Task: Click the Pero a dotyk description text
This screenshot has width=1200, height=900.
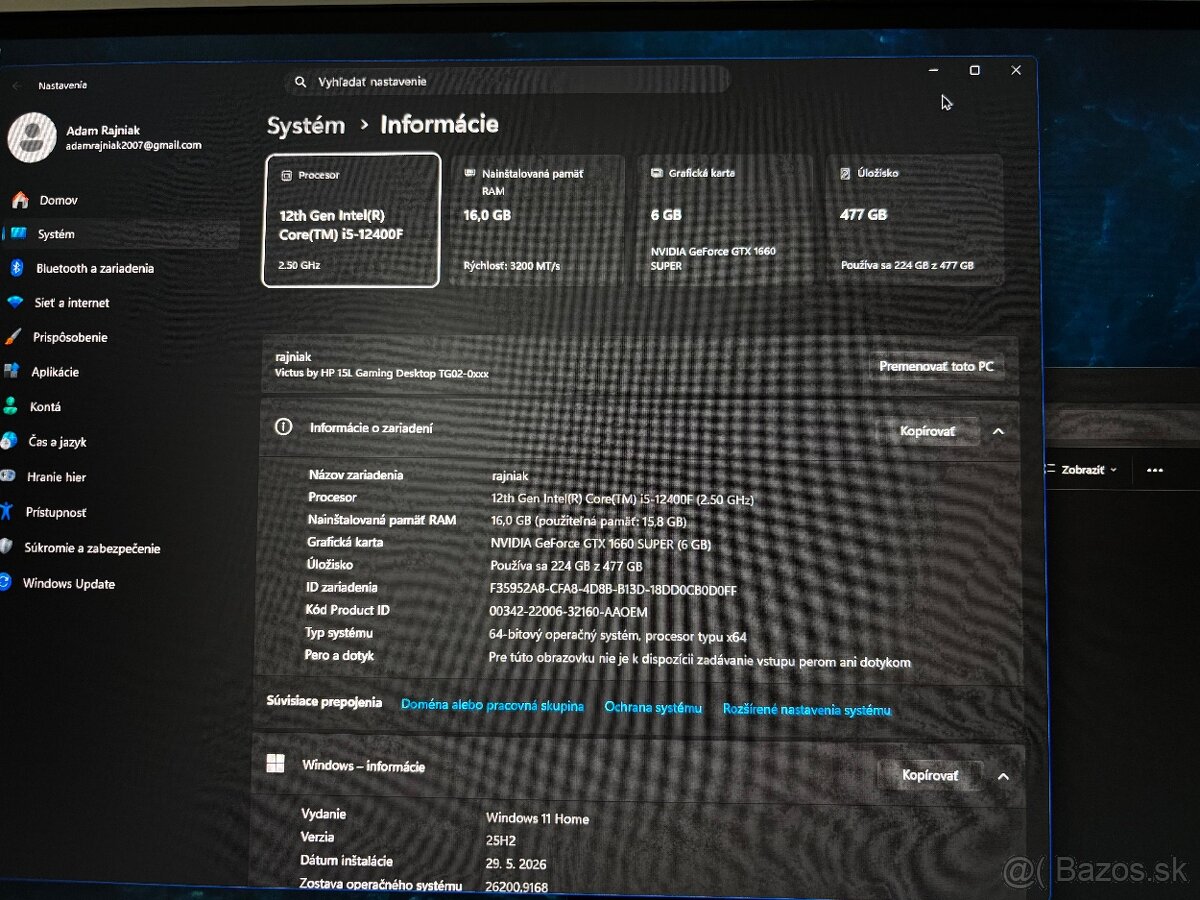Action: click(699, 661)
